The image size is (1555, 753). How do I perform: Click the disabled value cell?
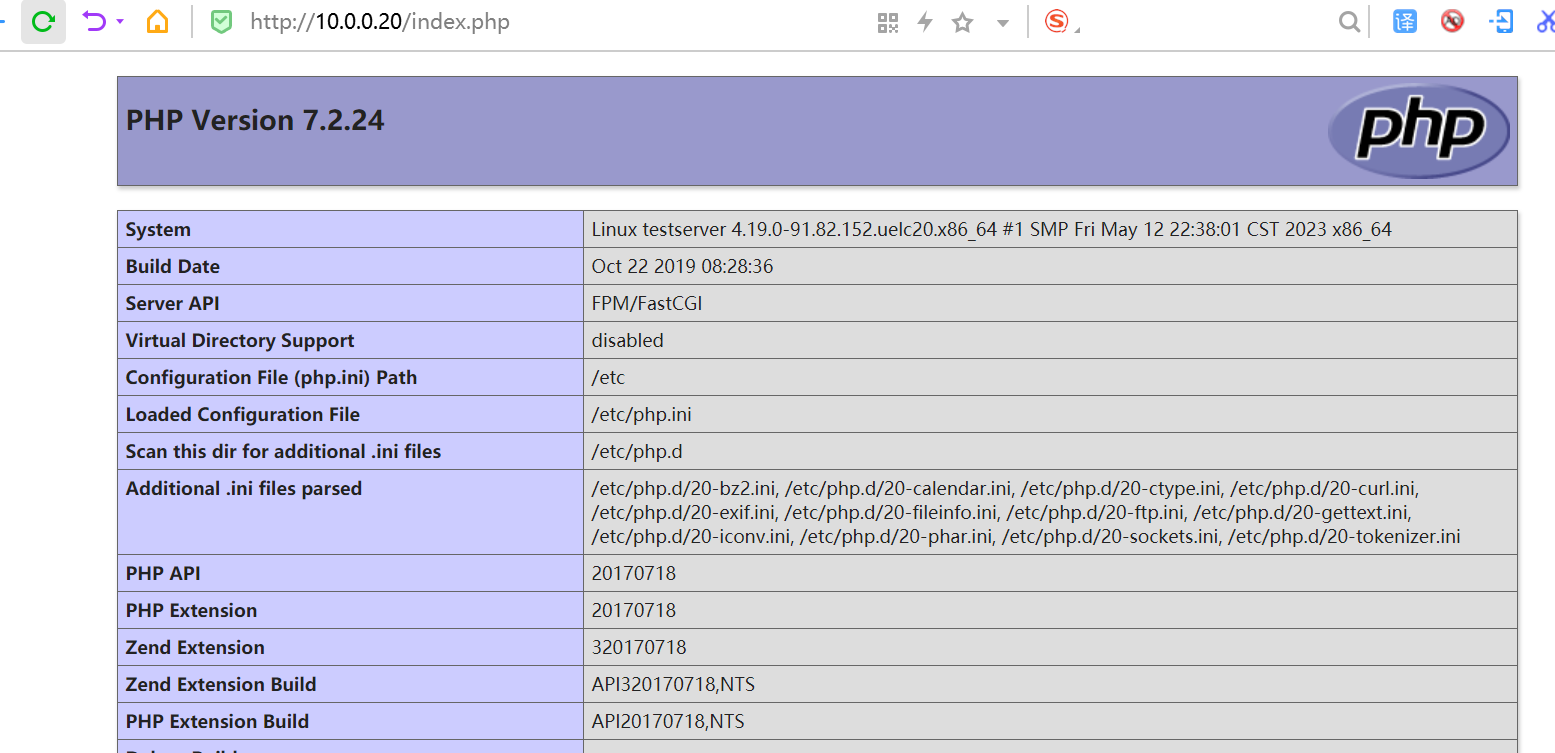(x=1050, y=341)
